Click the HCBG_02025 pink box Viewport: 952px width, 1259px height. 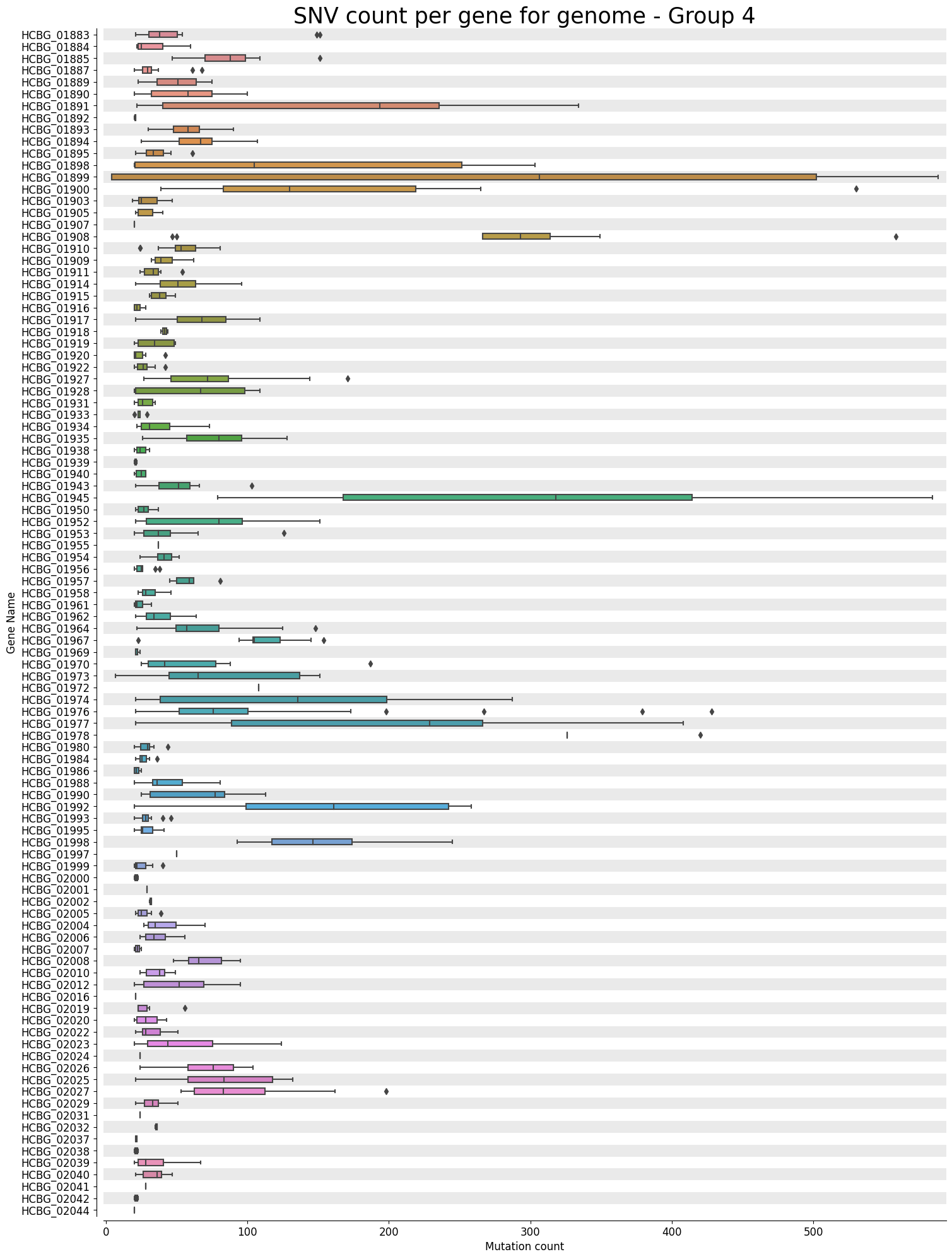pos(230,1079)
